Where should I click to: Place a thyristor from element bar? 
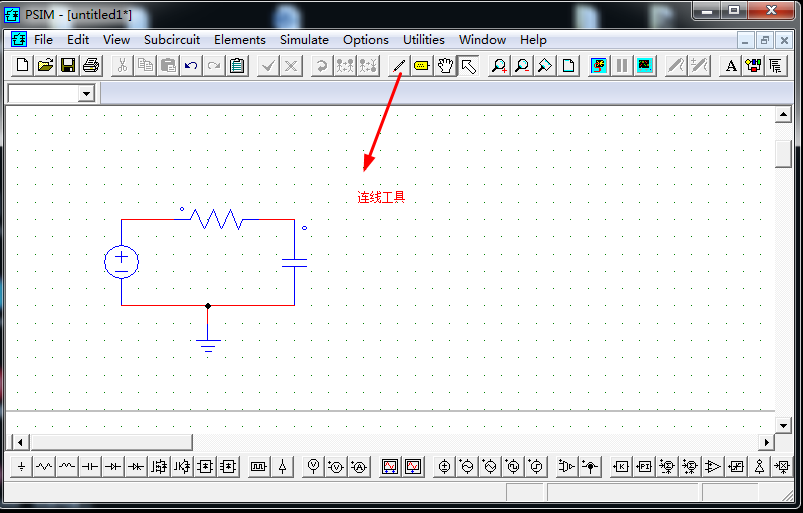[x=136, y=466]
